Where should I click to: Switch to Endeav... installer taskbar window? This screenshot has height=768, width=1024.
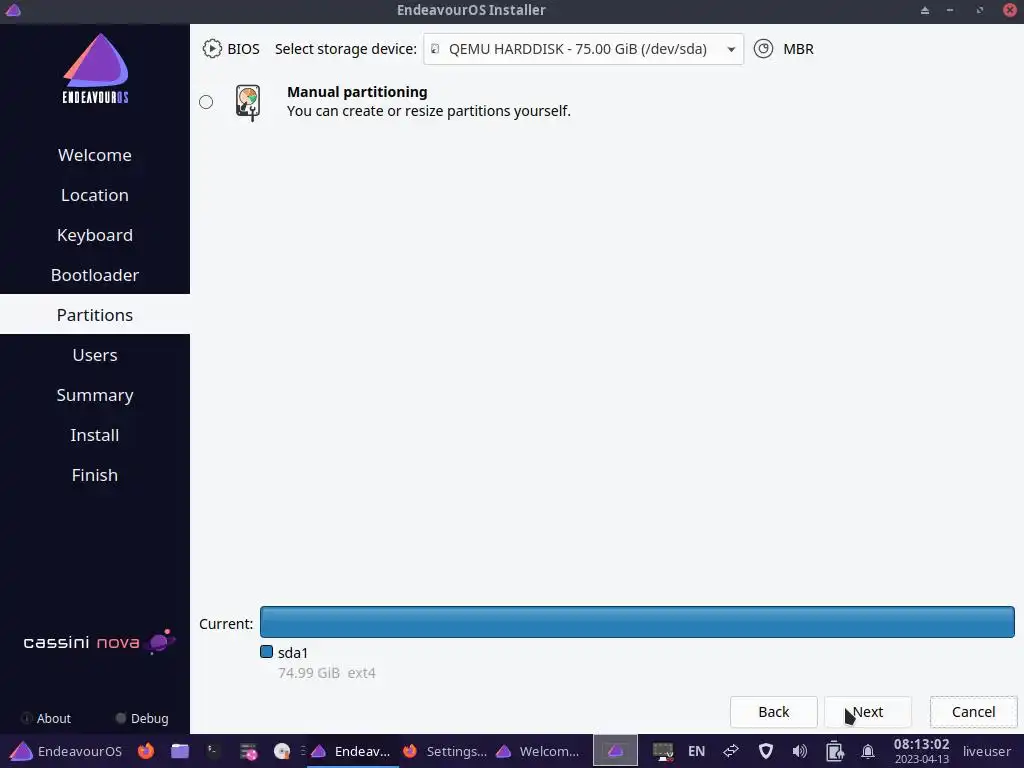pos(352,751)
